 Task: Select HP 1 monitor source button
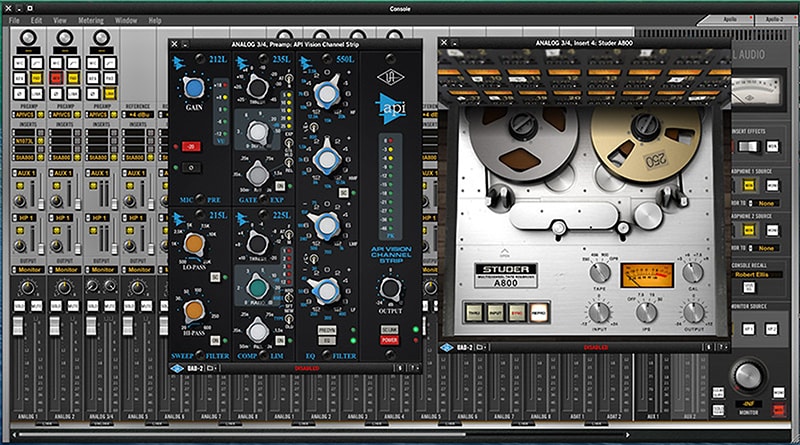coord(748,329)
